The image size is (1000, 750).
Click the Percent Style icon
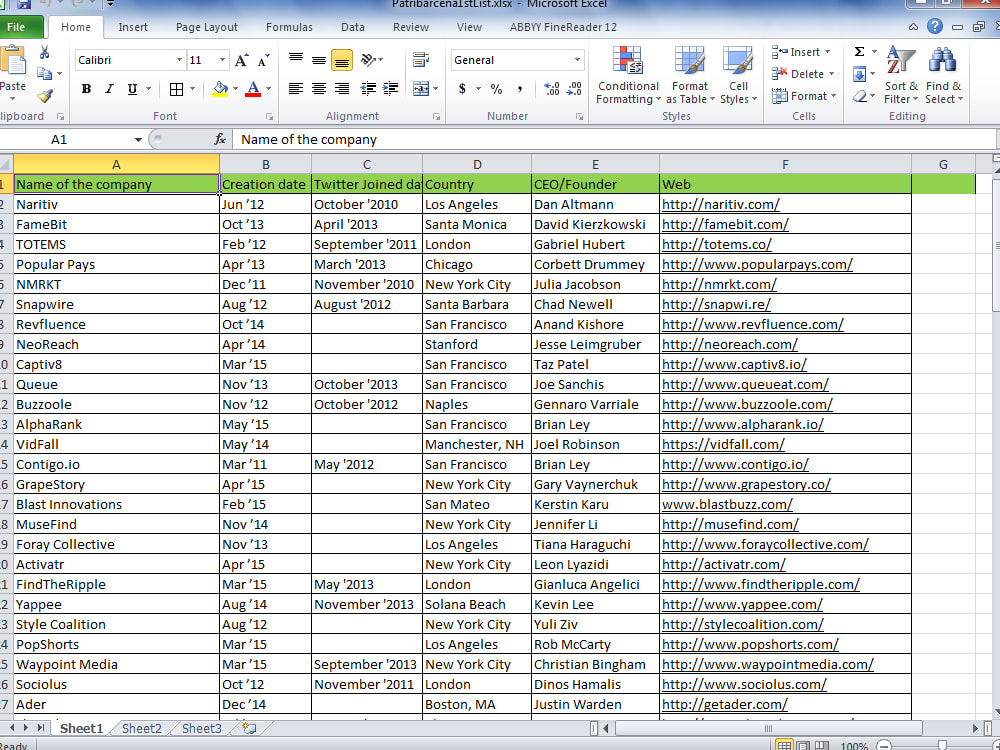pos(496,89)
